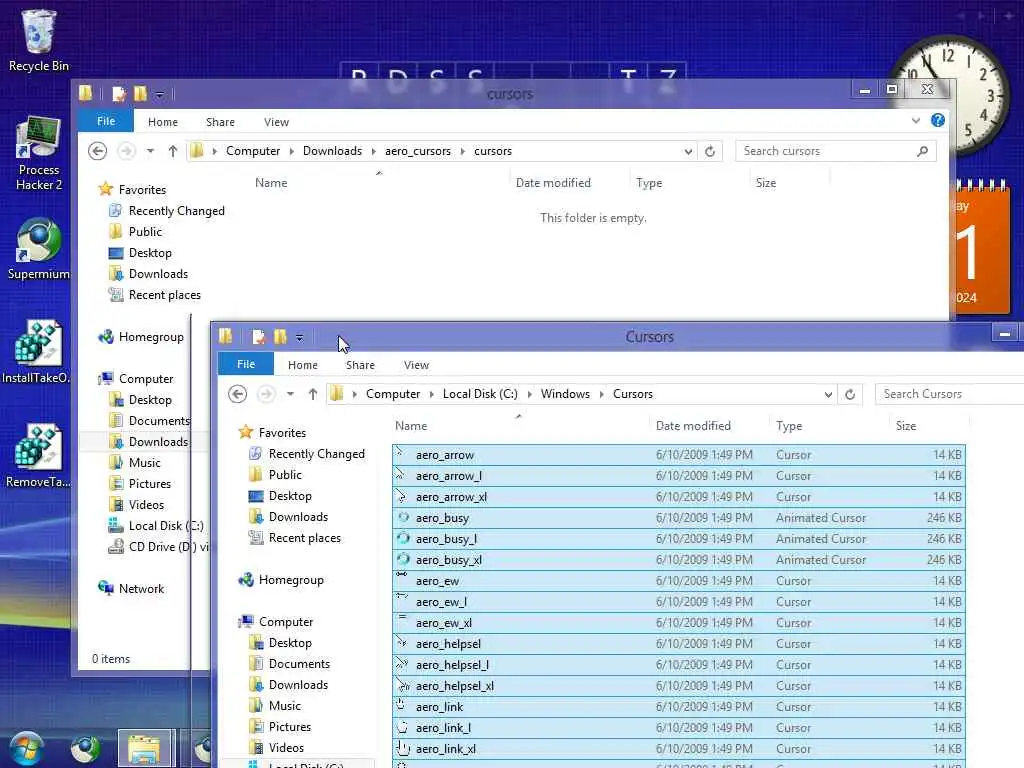Screen dimensions: 1024x768
Task: Sort by Type column in Cursors window
Action: pos(789,426)
